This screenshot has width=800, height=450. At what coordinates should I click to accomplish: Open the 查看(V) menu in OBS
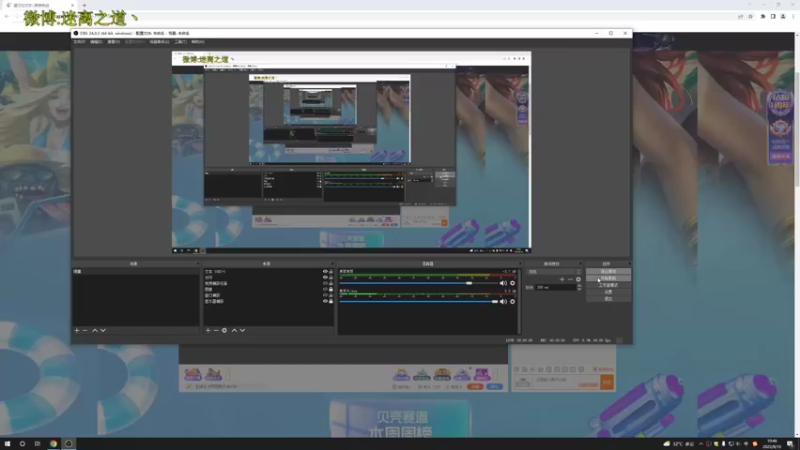[x=113, y=42]
